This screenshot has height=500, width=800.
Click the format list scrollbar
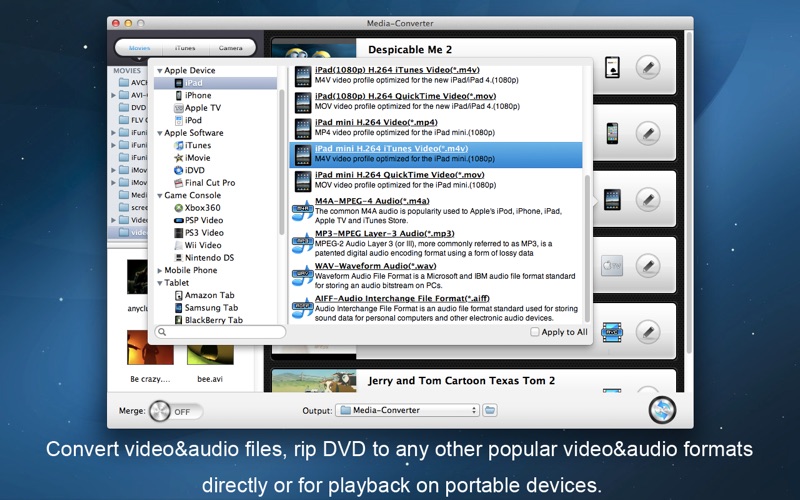tap(587, 249)
